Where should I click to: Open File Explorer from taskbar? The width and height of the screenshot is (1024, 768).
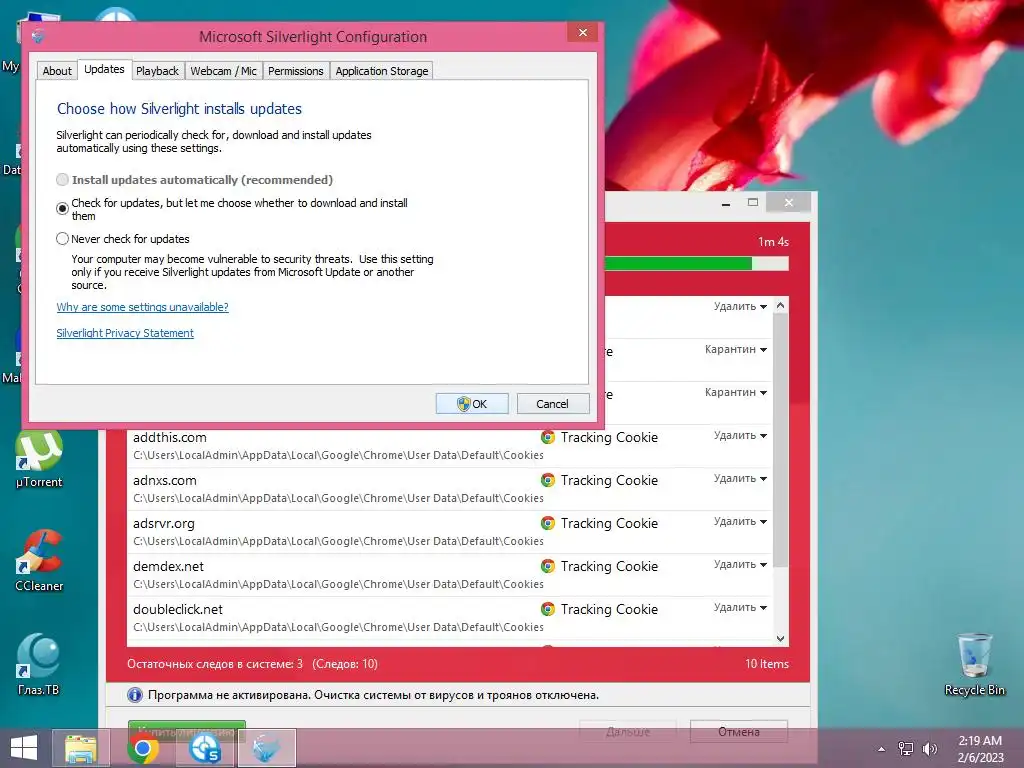81,748
